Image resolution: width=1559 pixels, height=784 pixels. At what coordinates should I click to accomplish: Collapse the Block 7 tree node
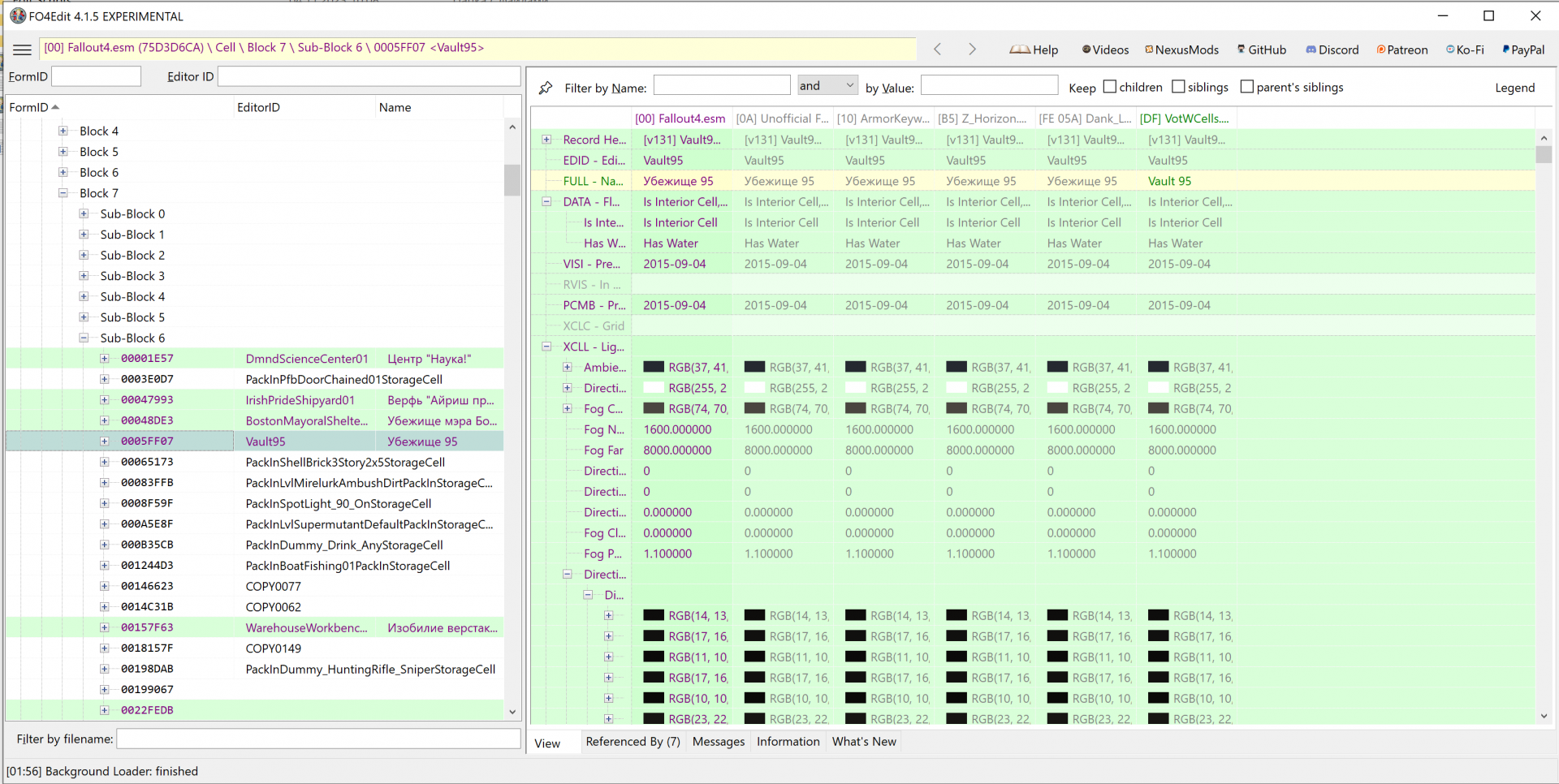coord(63,193)
